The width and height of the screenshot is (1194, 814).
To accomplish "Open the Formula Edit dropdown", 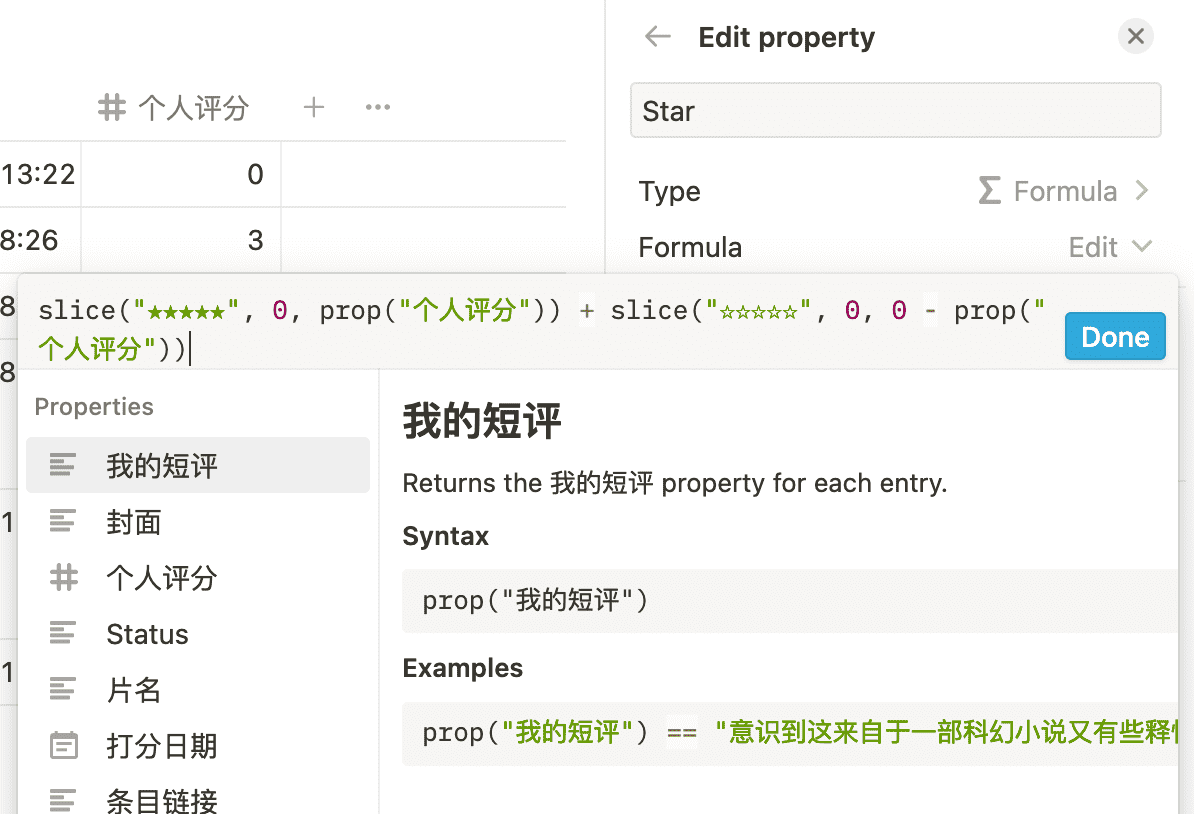I will click(x=1110, y=247).
